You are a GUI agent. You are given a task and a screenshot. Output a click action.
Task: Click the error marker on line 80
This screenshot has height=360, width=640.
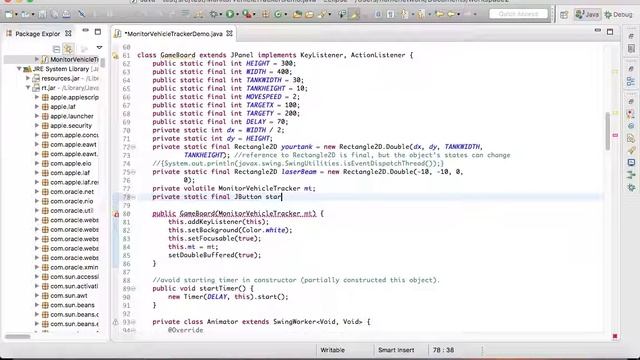click(x=116, y=214)
